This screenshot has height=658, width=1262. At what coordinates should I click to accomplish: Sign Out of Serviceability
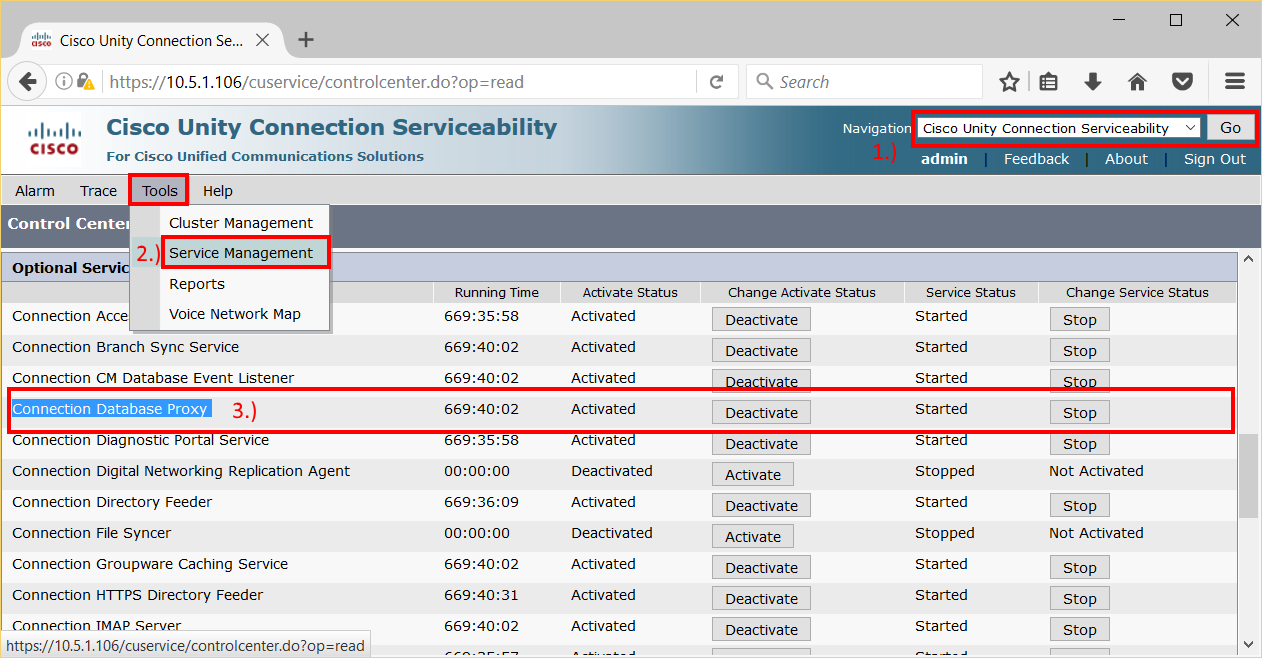click(1213, 158)
